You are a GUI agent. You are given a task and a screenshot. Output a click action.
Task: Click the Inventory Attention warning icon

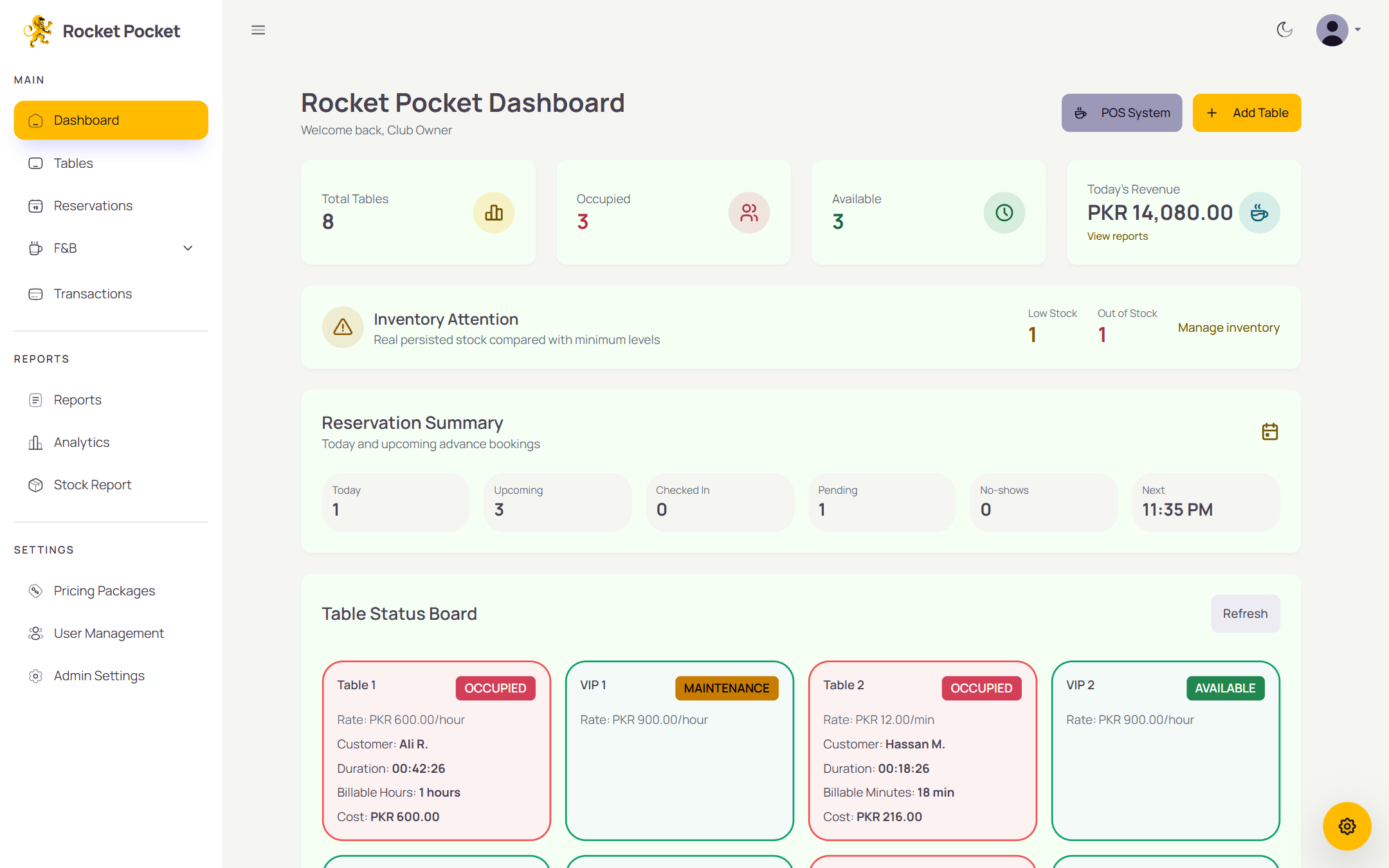pos(343,327)
